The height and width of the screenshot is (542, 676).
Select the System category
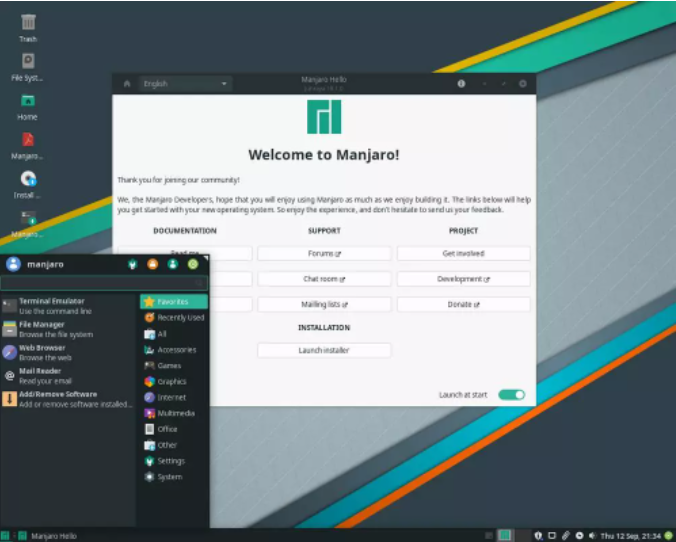[x=174, y=477]
